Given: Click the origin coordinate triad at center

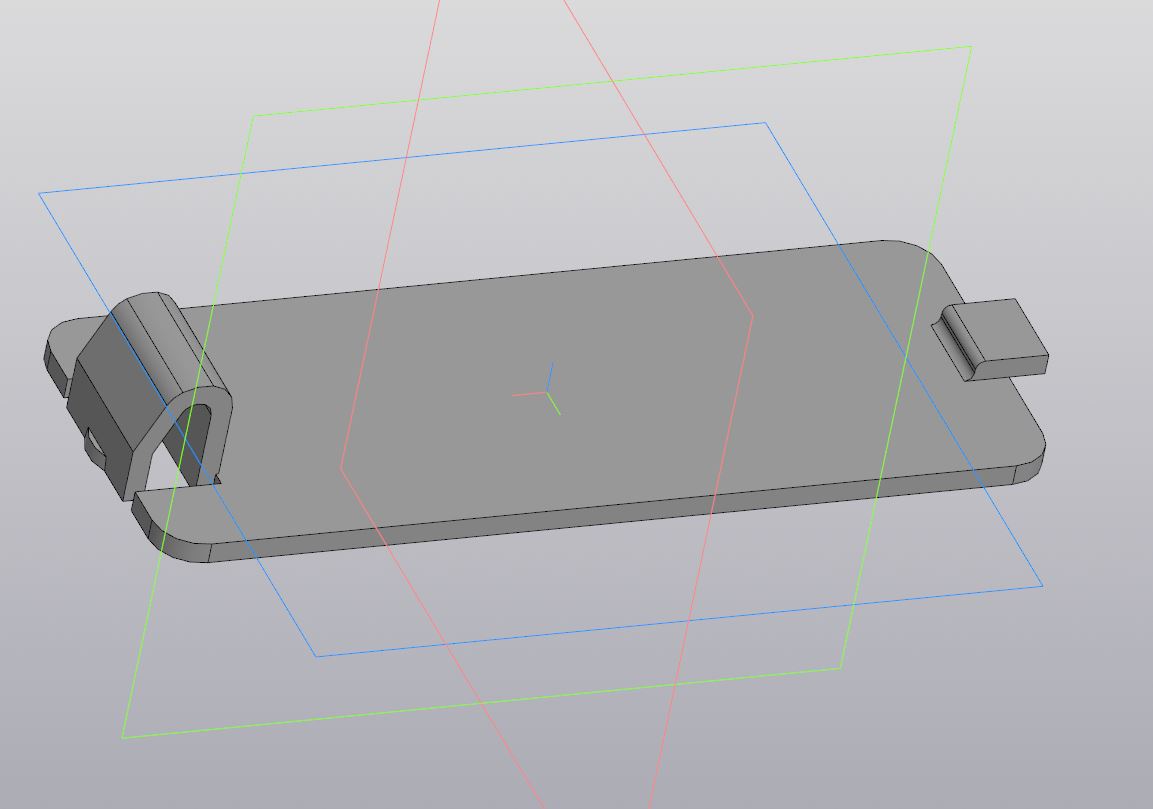Looking at the screenshot, I should 538,388.
